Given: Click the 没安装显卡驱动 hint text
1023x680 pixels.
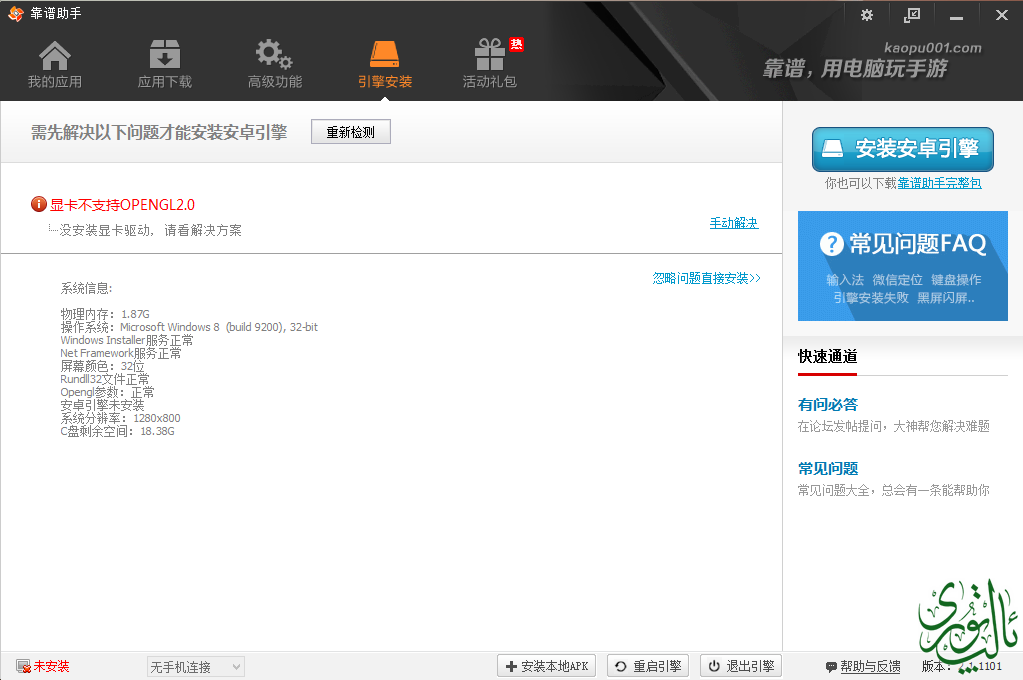Looking at the screenshot, I should coord(151,230).
